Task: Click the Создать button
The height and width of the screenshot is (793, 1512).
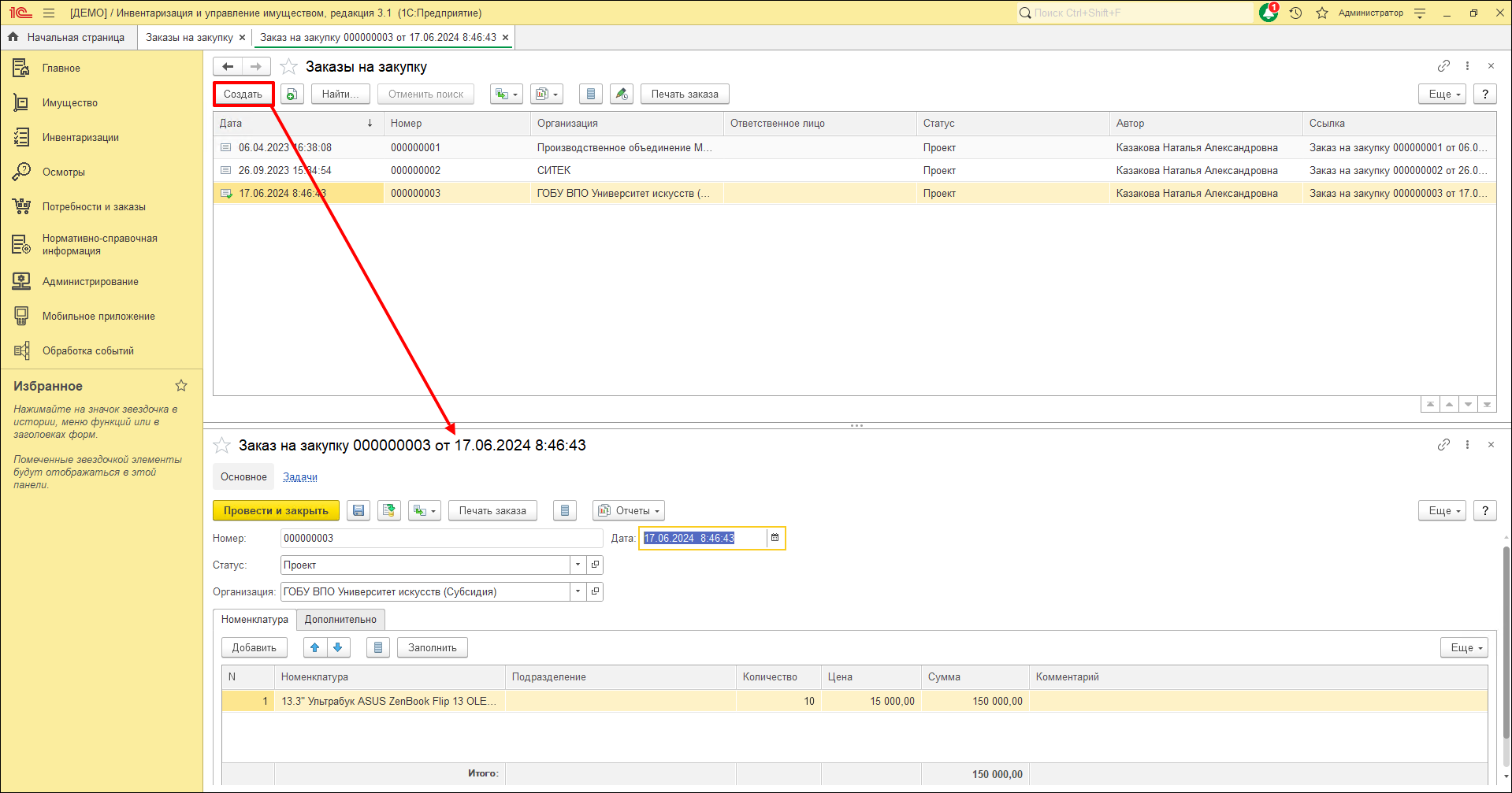Action: coord(243,94)
